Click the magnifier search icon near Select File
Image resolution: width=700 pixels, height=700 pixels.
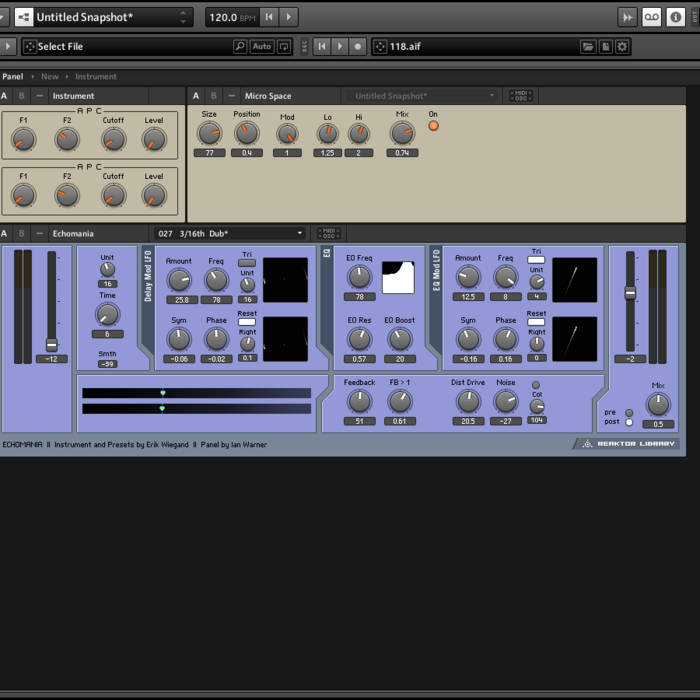click(239, 46)
